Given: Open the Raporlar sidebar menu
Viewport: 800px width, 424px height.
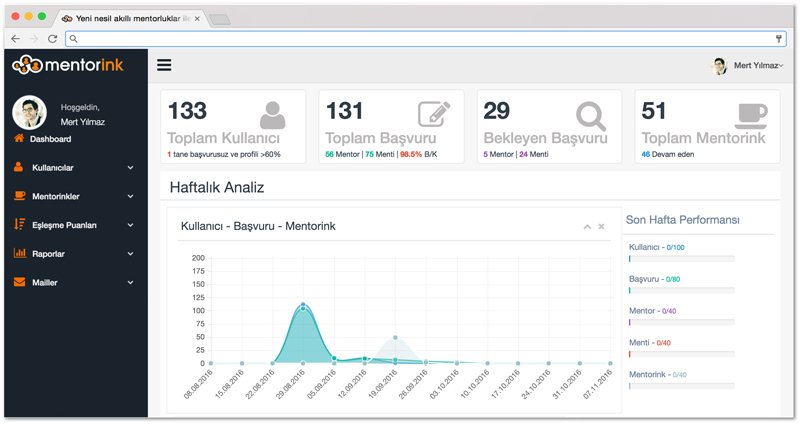Looking at the screenshot, I should pos(74,254).
